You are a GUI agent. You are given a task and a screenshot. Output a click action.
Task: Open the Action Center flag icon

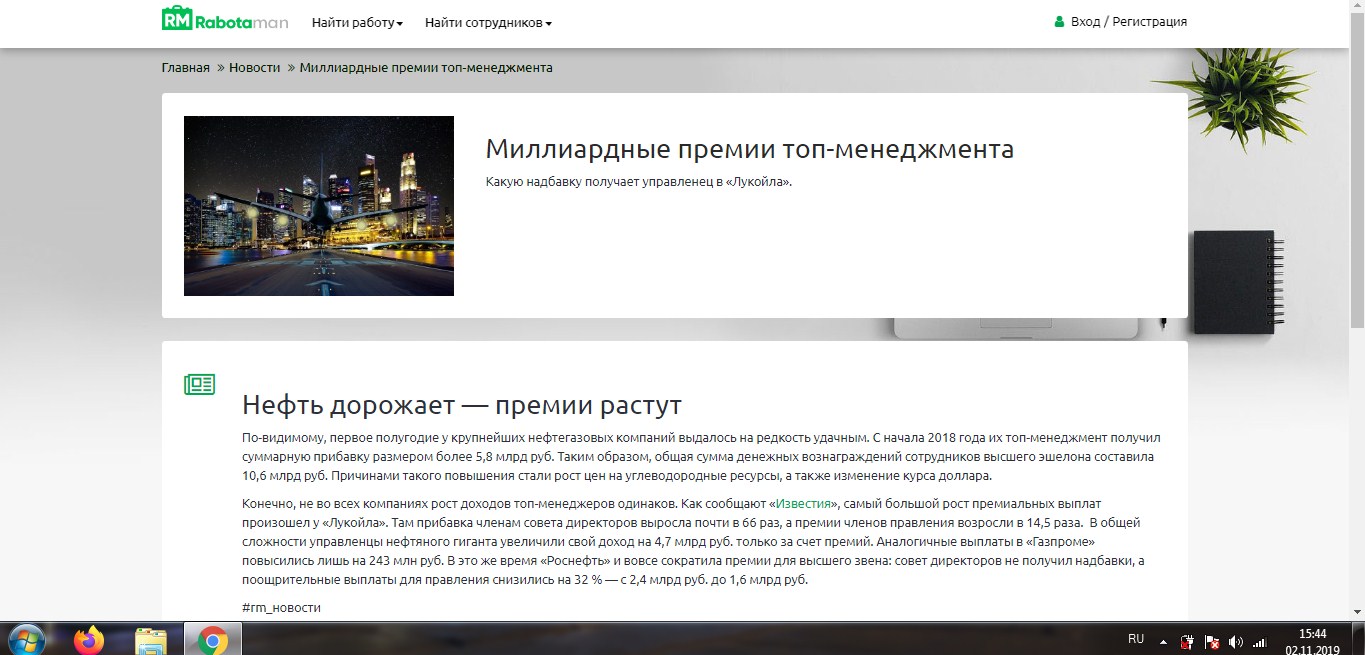pyautogui.click(x=1211, y=641)
